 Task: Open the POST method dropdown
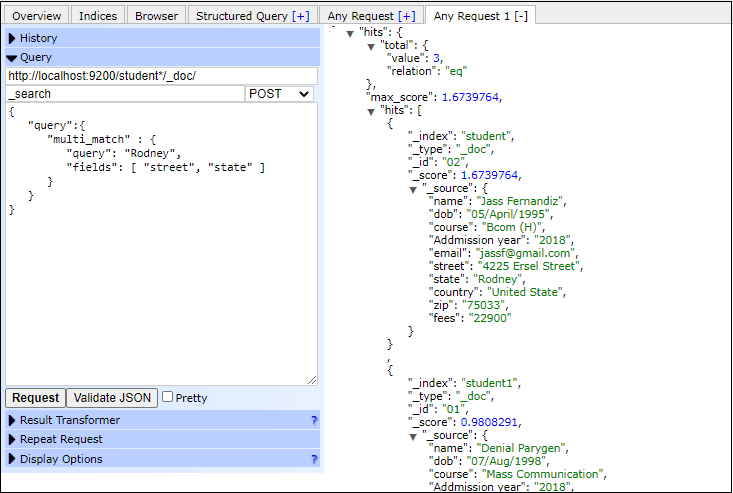[x=279, y=93]
